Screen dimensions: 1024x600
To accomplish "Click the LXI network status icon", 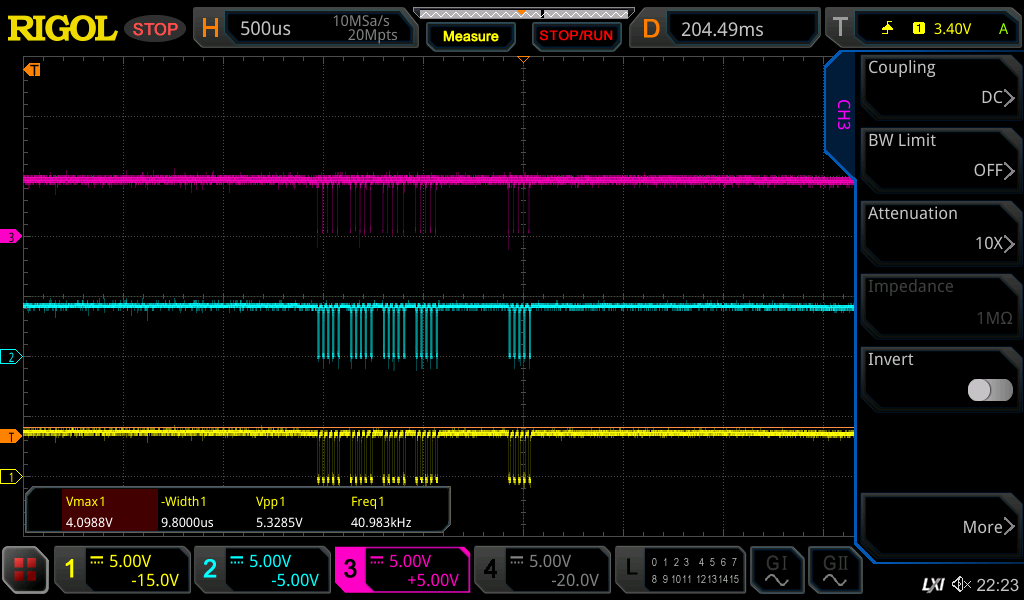I will pos(933,584).
